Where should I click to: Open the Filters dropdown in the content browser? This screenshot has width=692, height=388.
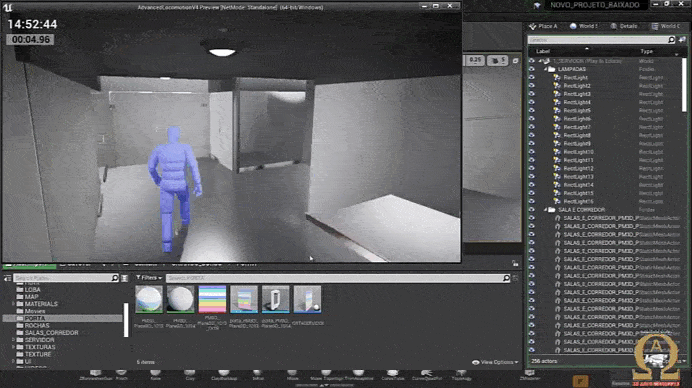(149, 278)
